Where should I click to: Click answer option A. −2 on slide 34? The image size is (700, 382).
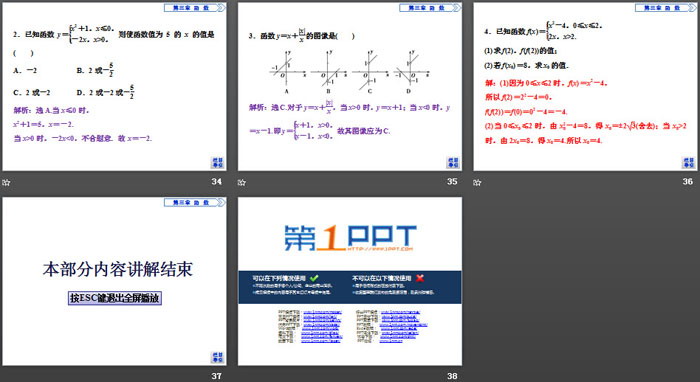[25, 70]
